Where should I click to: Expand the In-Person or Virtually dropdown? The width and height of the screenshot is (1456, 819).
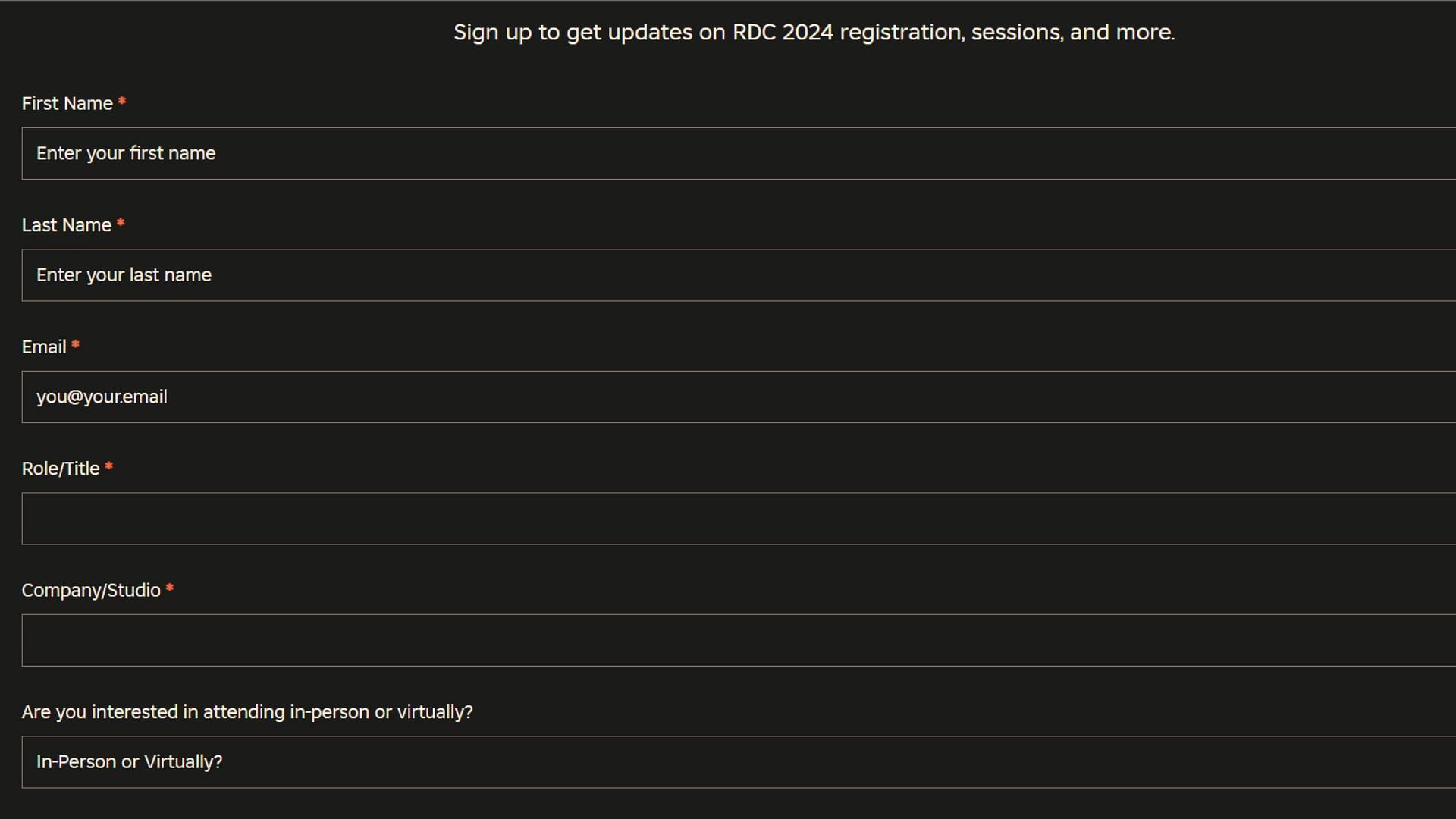pos(728,762)
